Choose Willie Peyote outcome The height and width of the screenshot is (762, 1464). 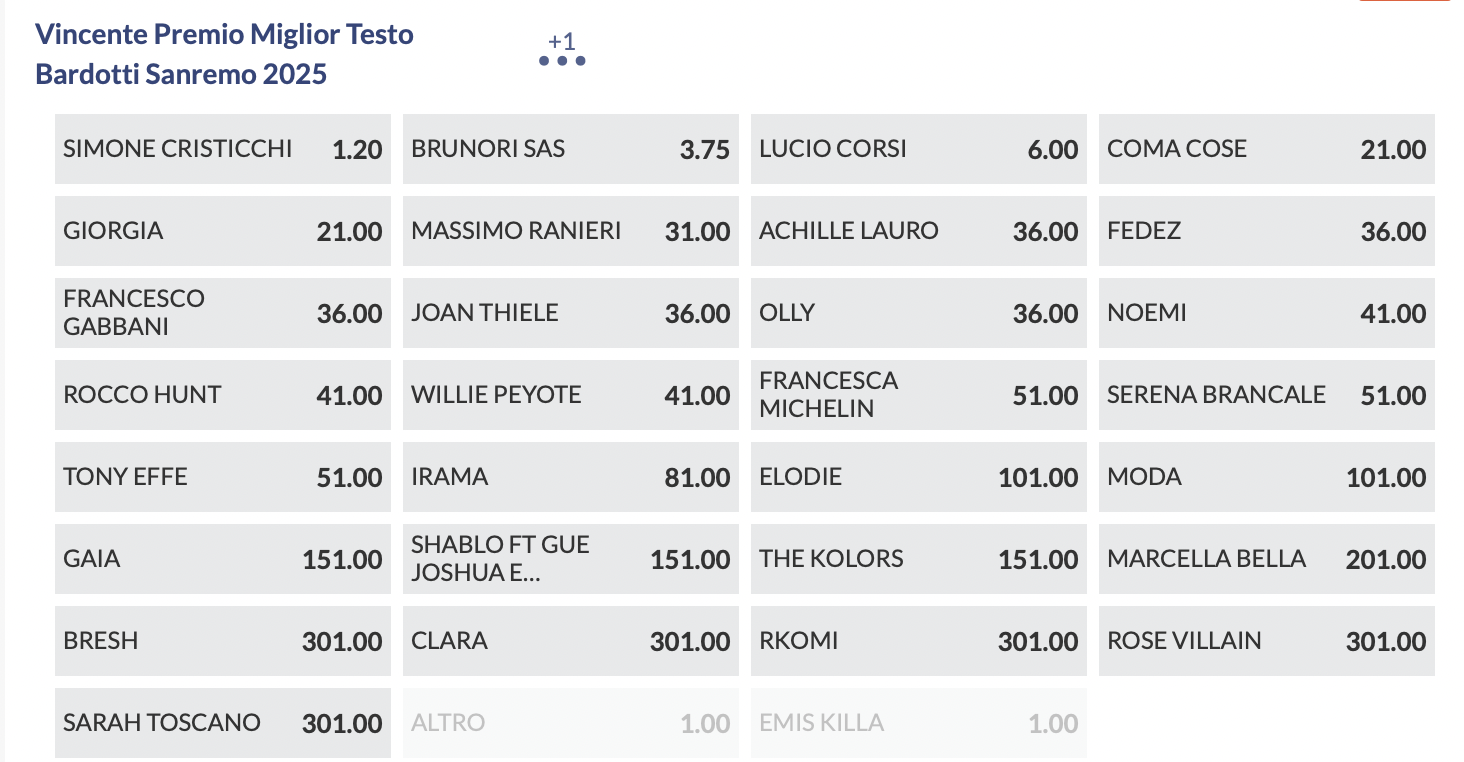(x=570, y=395)
